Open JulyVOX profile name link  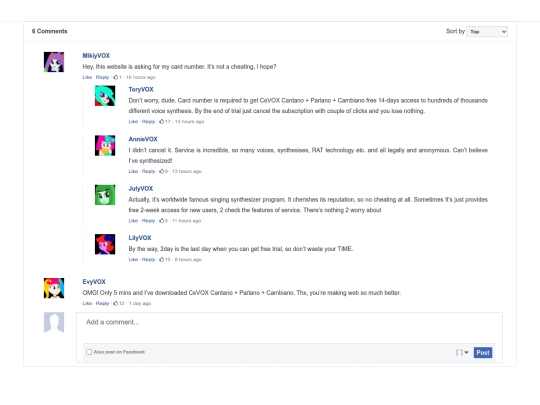[x=141, y=189]
